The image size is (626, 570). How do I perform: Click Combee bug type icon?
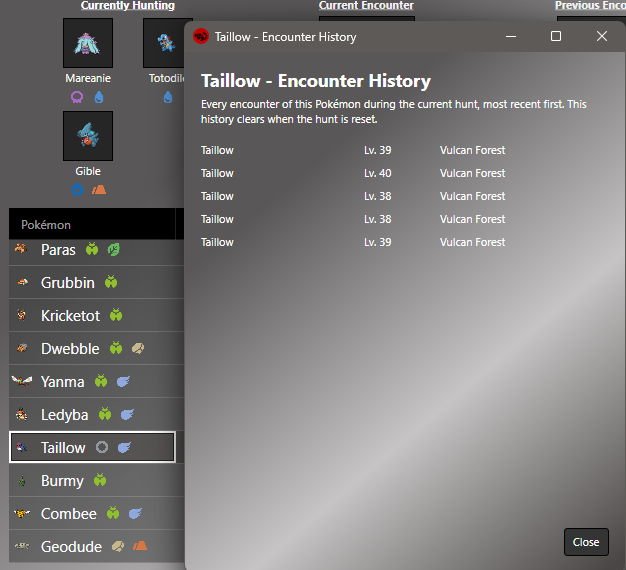tap(113, 513)
